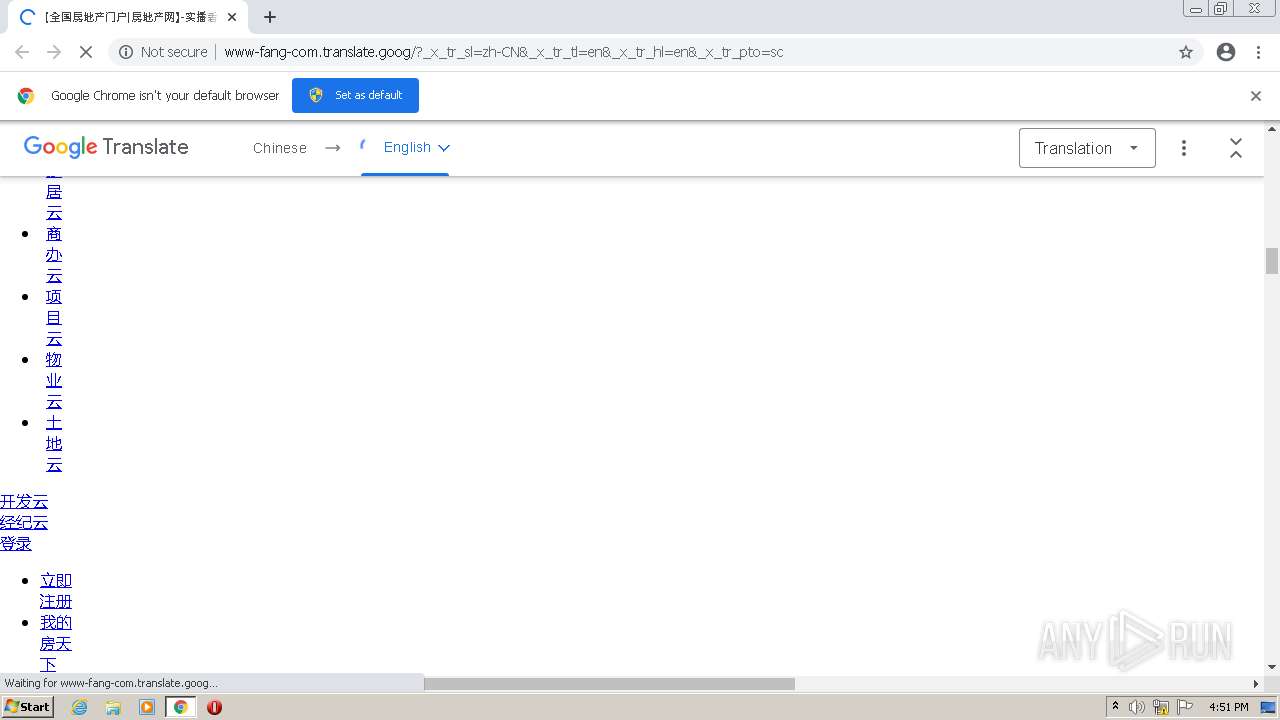Click the address bar URL
The image size is (1280, 720).
[503, 52]
